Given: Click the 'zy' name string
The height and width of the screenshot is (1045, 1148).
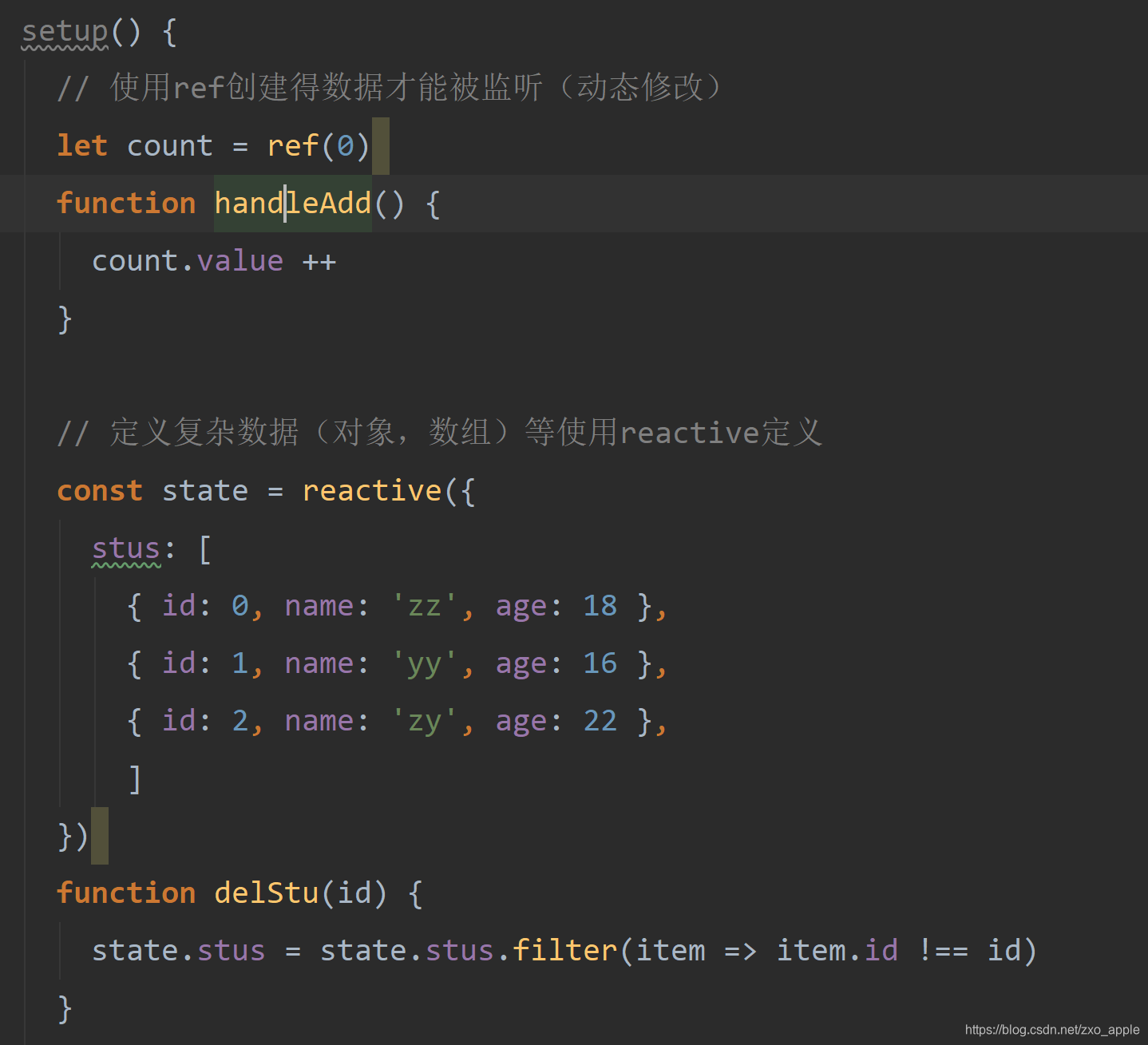Looking at the screenshot, I should pos(425,722).
